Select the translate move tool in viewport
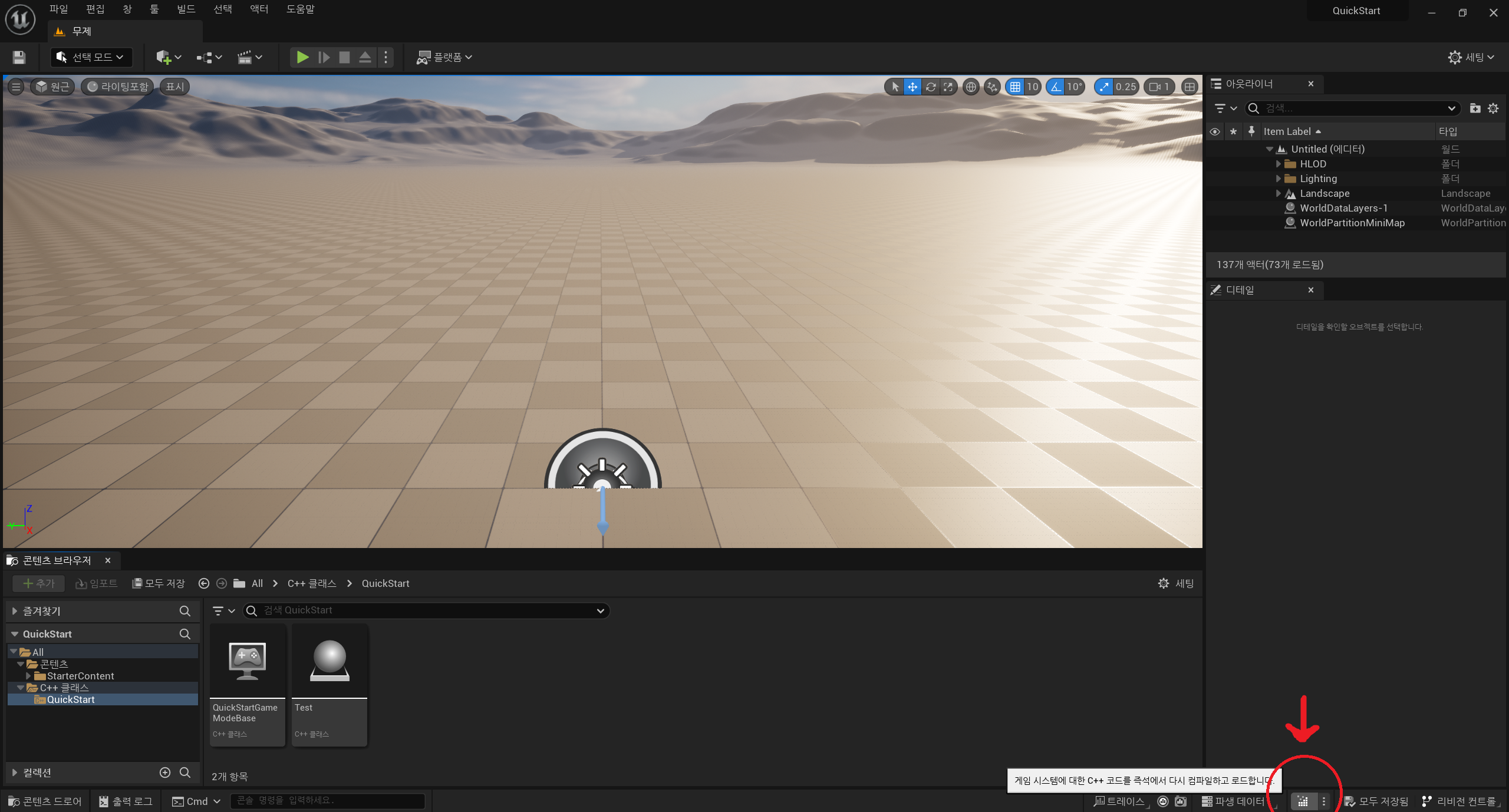Viewport: 1509px width, 812px height. pyautogui.click(x=912, y=87)
